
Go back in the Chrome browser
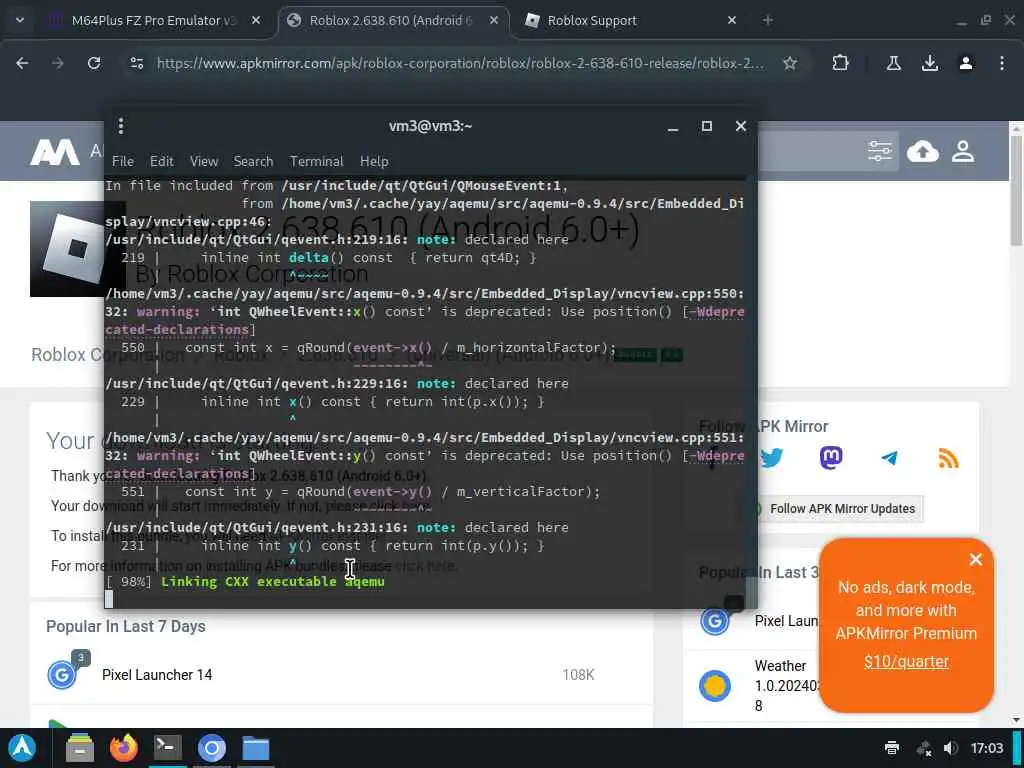click(x=22, y=63)
